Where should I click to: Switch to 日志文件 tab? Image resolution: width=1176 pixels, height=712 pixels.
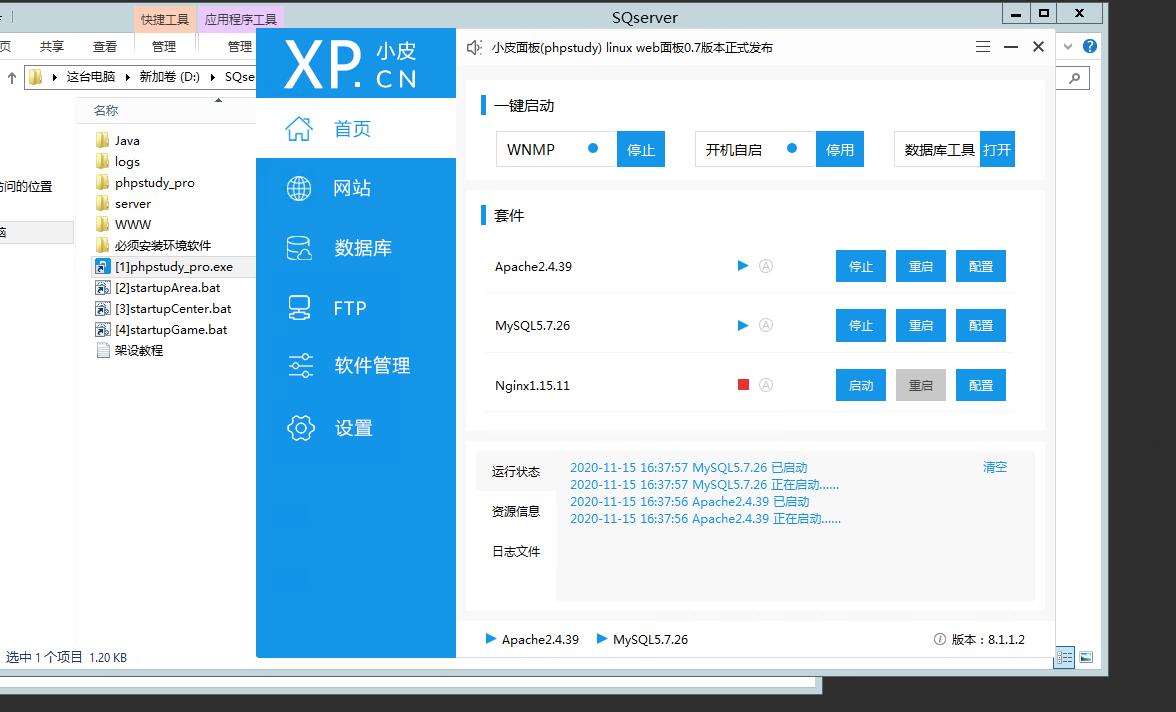pos(516,551)
